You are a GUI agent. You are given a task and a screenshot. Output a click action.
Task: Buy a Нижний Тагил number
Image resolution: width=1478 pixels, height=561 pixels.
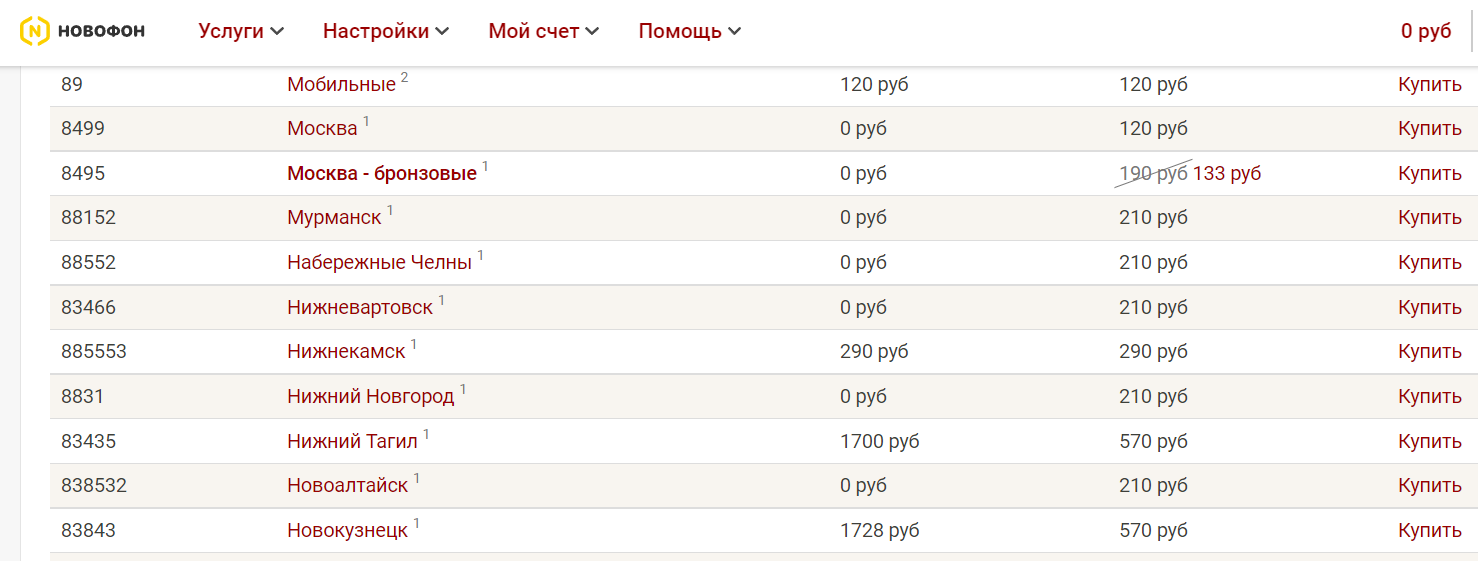[1429, 441]
